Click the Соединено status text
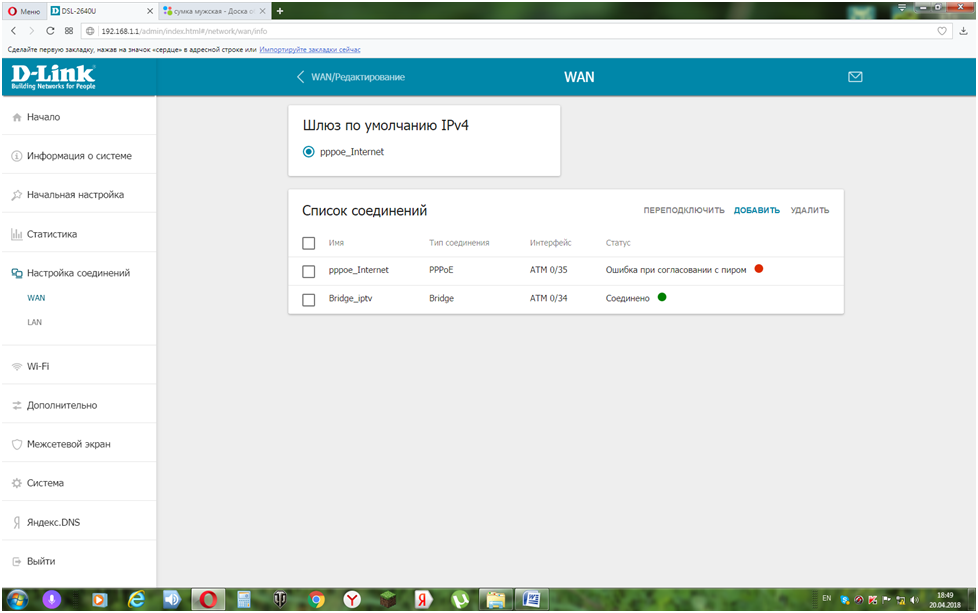The height and width of the screenshot is (613, 978). (627, 298)
